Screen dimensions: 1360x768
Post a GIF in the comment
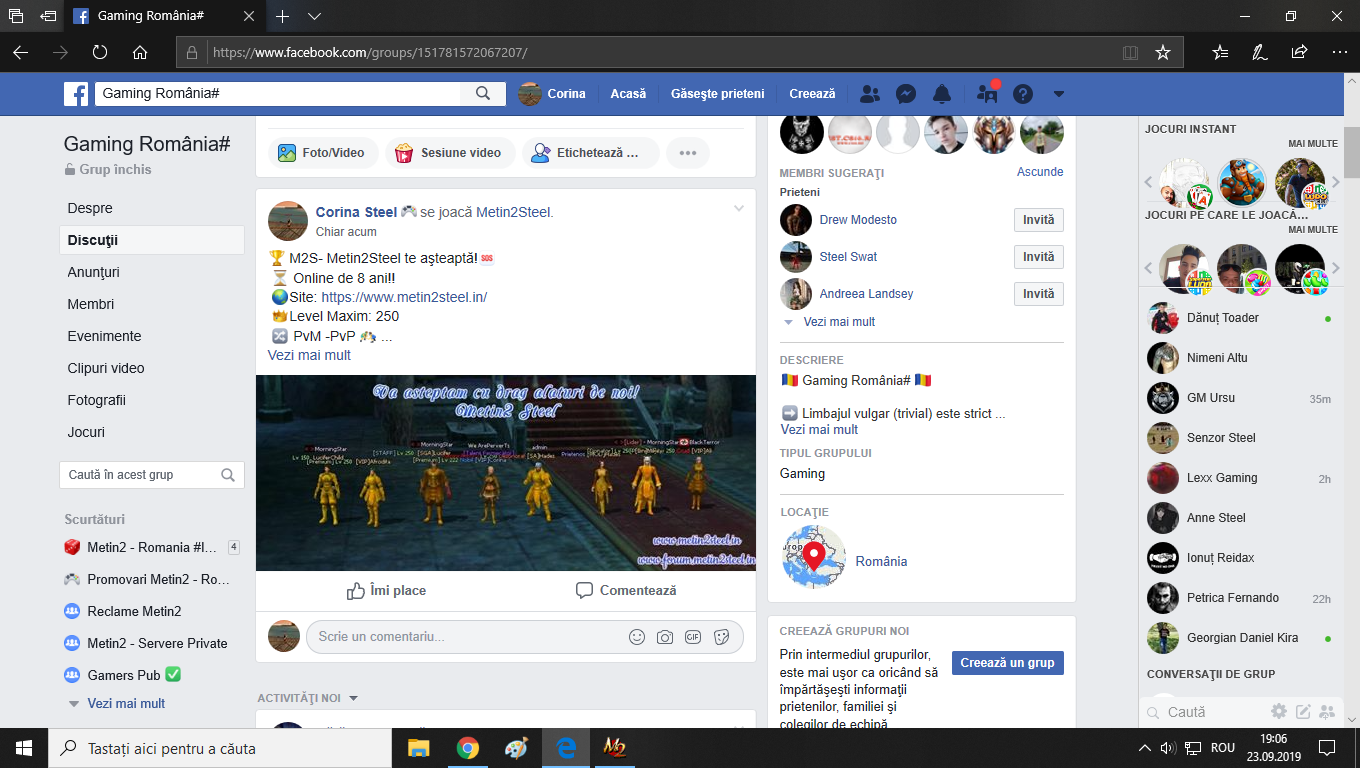pos(693,637)
